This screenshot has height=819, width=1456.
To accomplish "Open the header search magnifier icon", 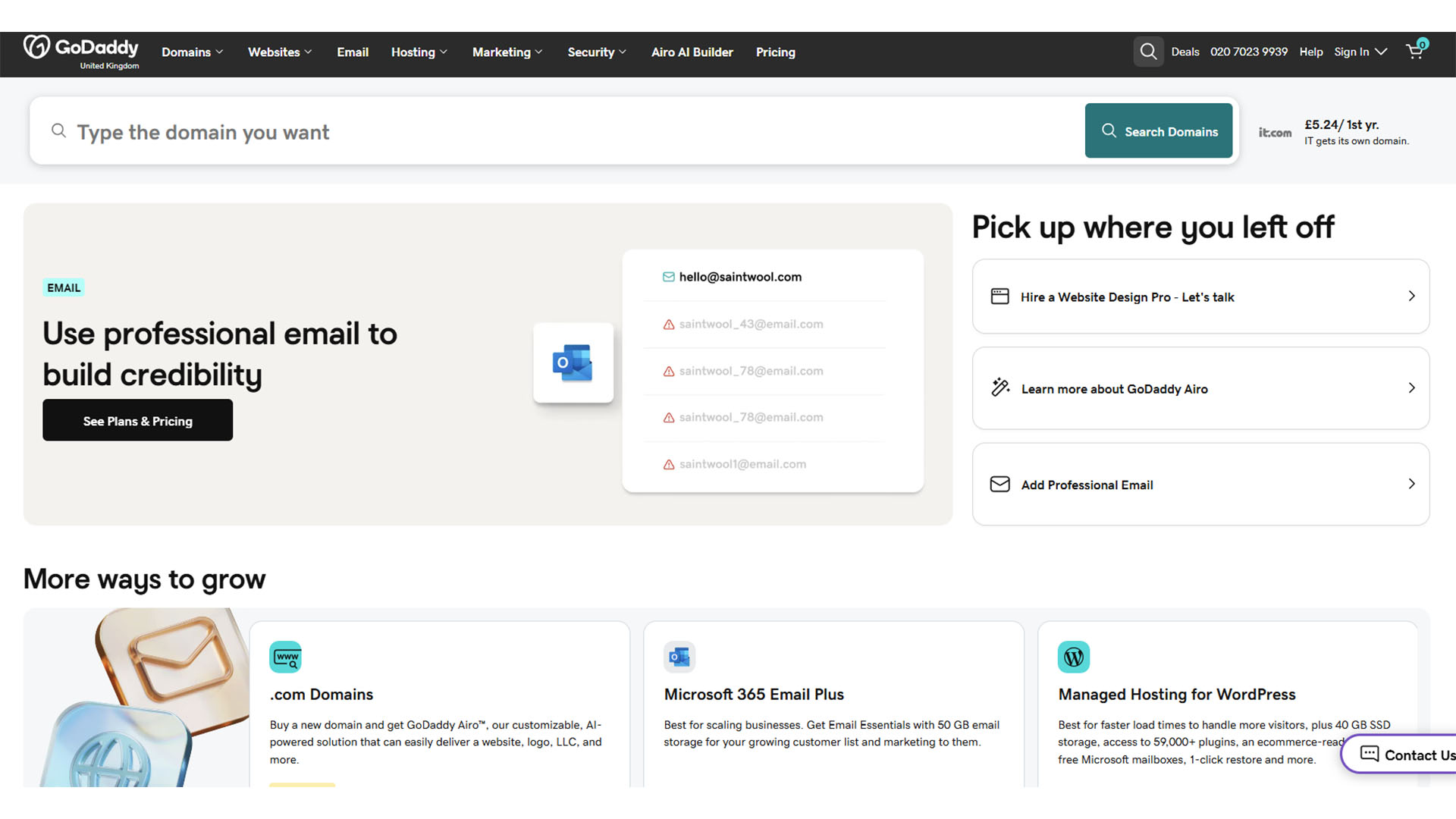I will pyautogui.click(x=1148, y=52).
